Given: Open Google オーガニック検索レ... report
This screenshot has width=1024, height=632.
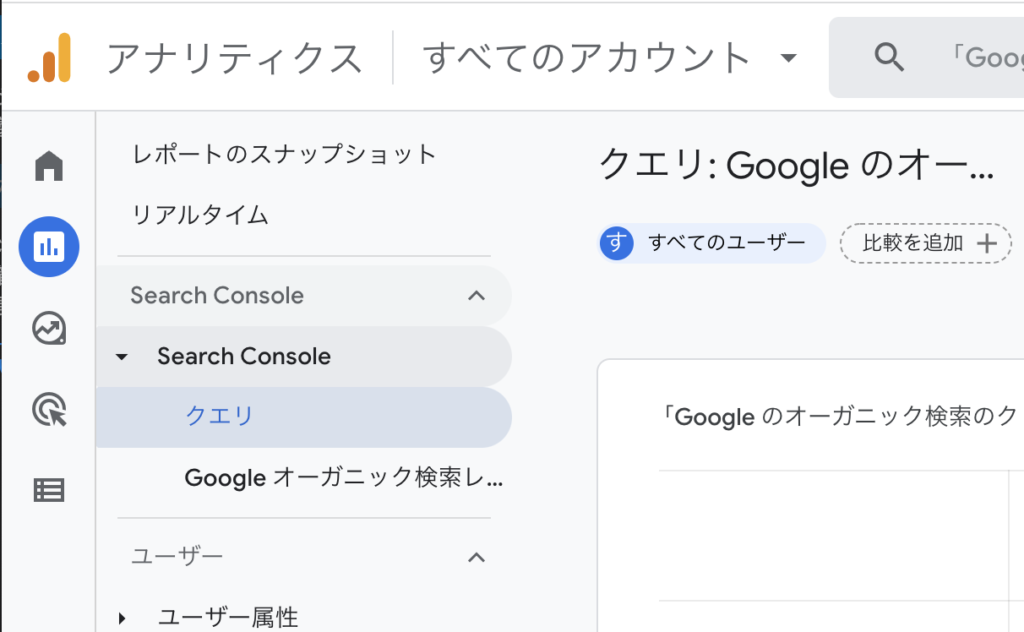Looking at the screenshot, I should point(344,478).
